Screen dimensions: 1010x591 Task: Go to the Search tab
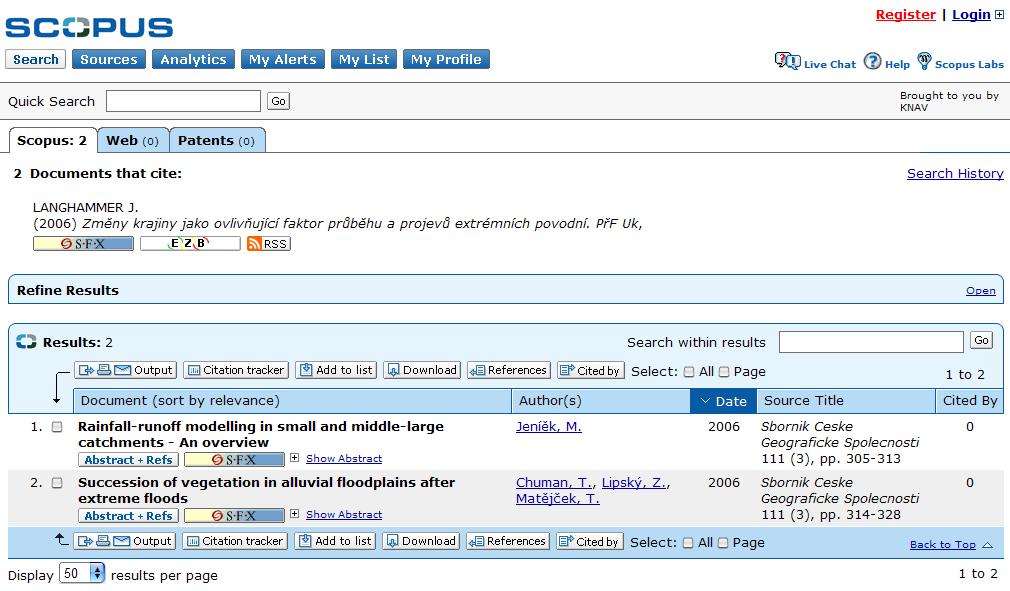pos(35,59)
